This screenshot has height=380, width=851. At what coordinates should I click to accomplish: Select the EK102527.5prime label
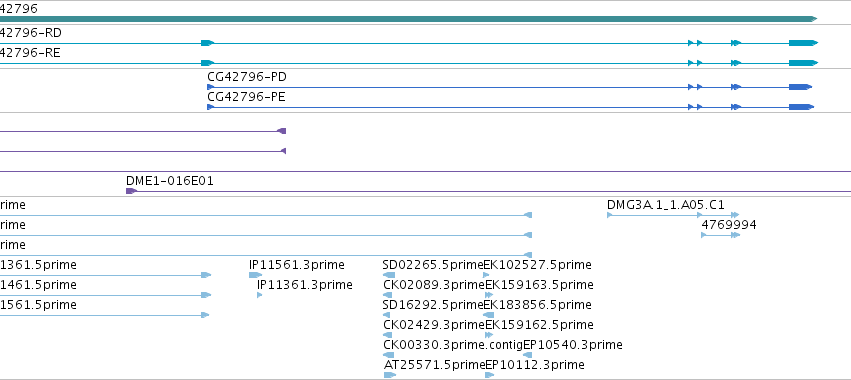(537, 265)
